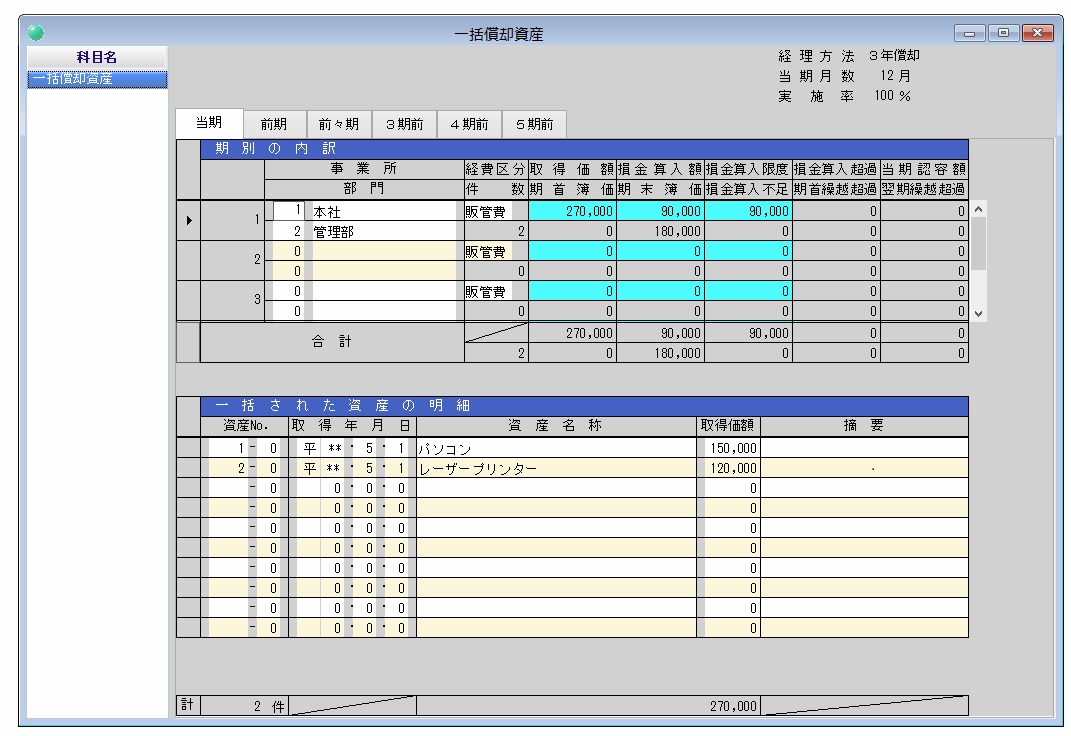Click the 270,000 total at the bottom
The height and width of the screenshot is (736, 1071).
click(x=733, y=706)
